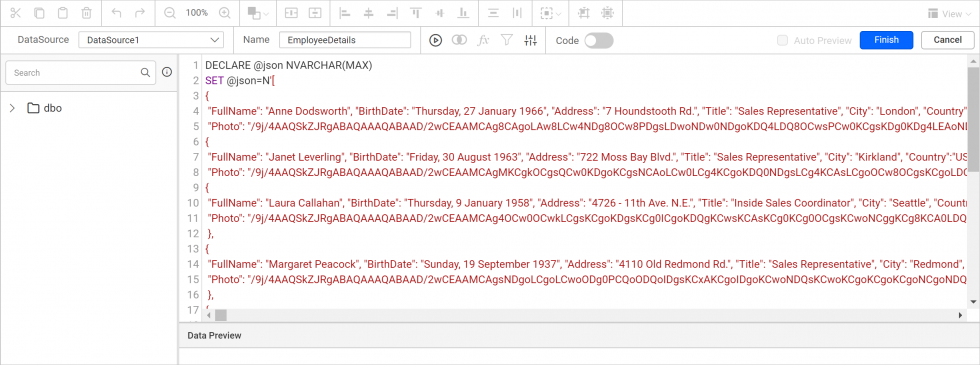Click the Center horizontally icon
The image size is (980, 365).
pos(291,13)
